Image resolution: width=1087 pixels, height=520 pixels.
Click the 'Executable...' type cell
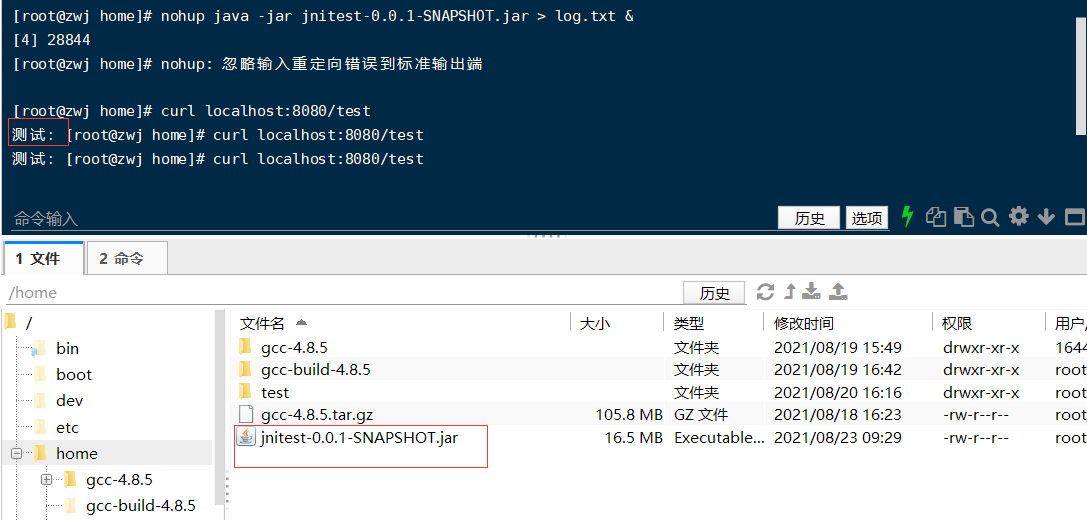[x=719, y=437]
